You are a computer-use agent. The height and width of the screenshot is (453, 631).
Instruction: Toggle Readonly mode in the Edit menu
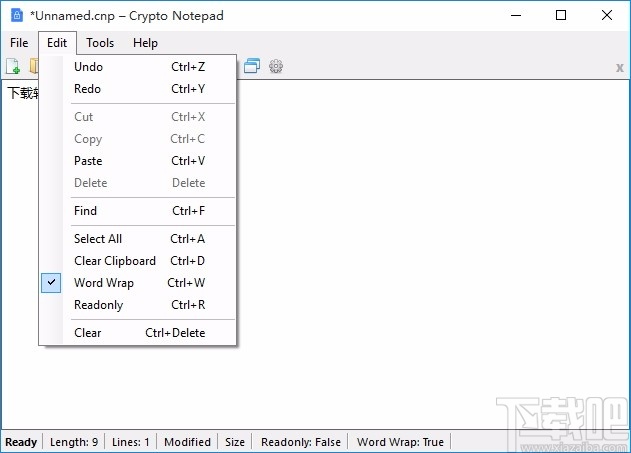[139, 305]
